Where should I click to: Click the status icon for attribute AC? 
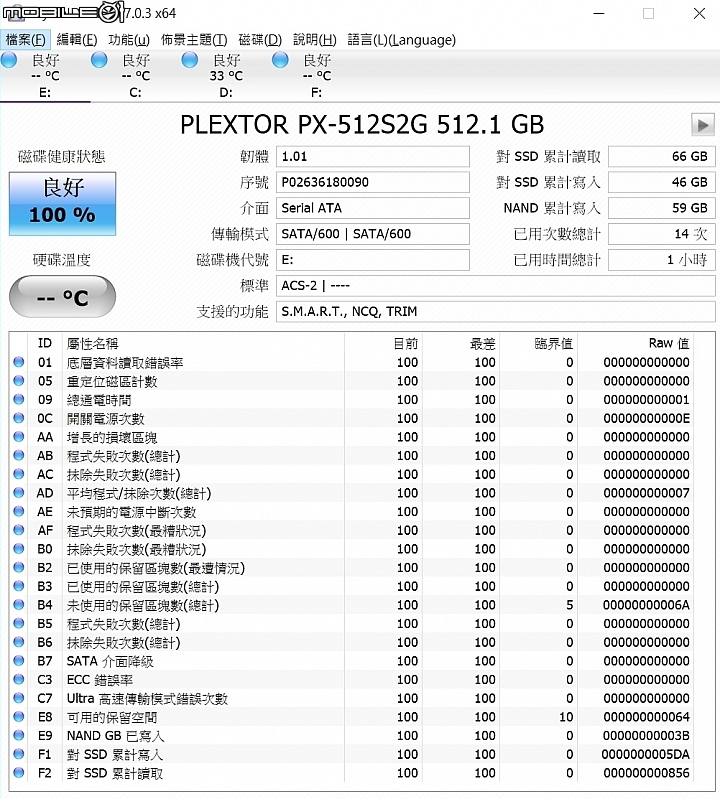coord(19,474)
